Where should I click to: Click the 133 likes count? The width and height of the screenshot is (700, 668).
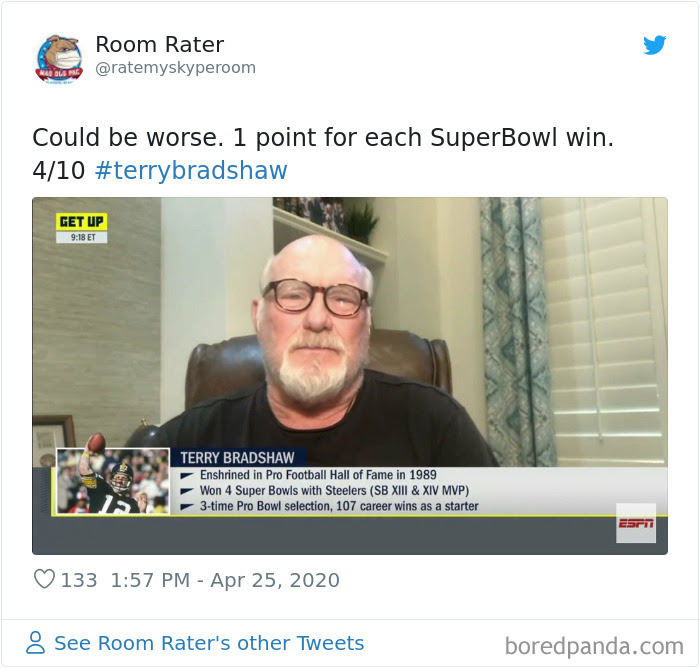[79, 580]
